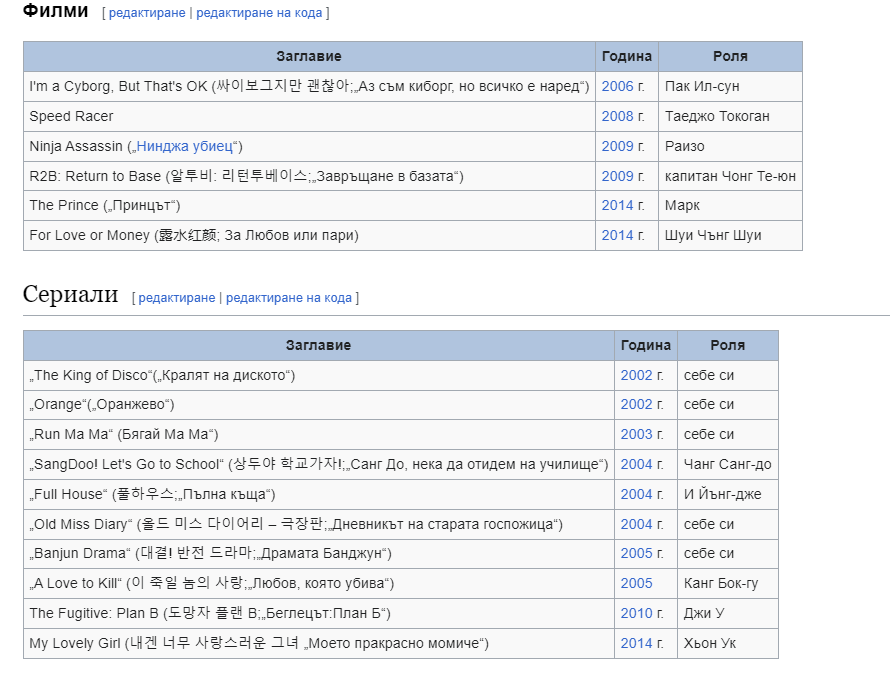Click 'редактиране' link beside Сериали heading
890x673 pixels.
[x=177, y=298]
